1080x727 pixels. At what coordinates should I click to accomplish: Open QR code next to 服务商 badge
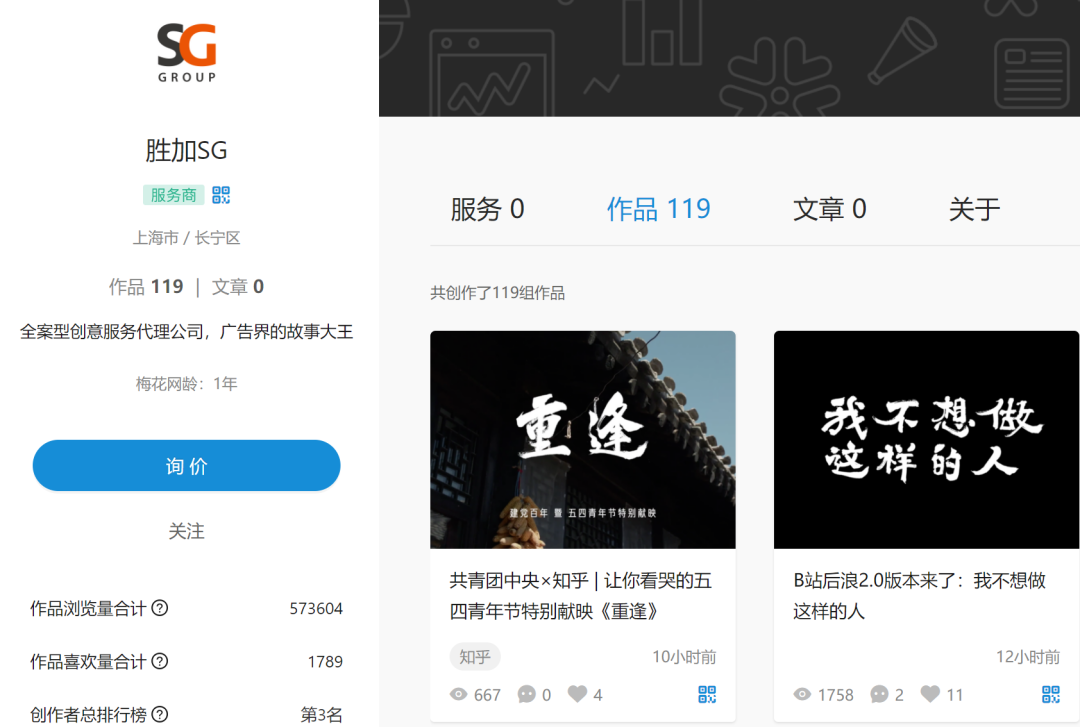pos(221,195)
